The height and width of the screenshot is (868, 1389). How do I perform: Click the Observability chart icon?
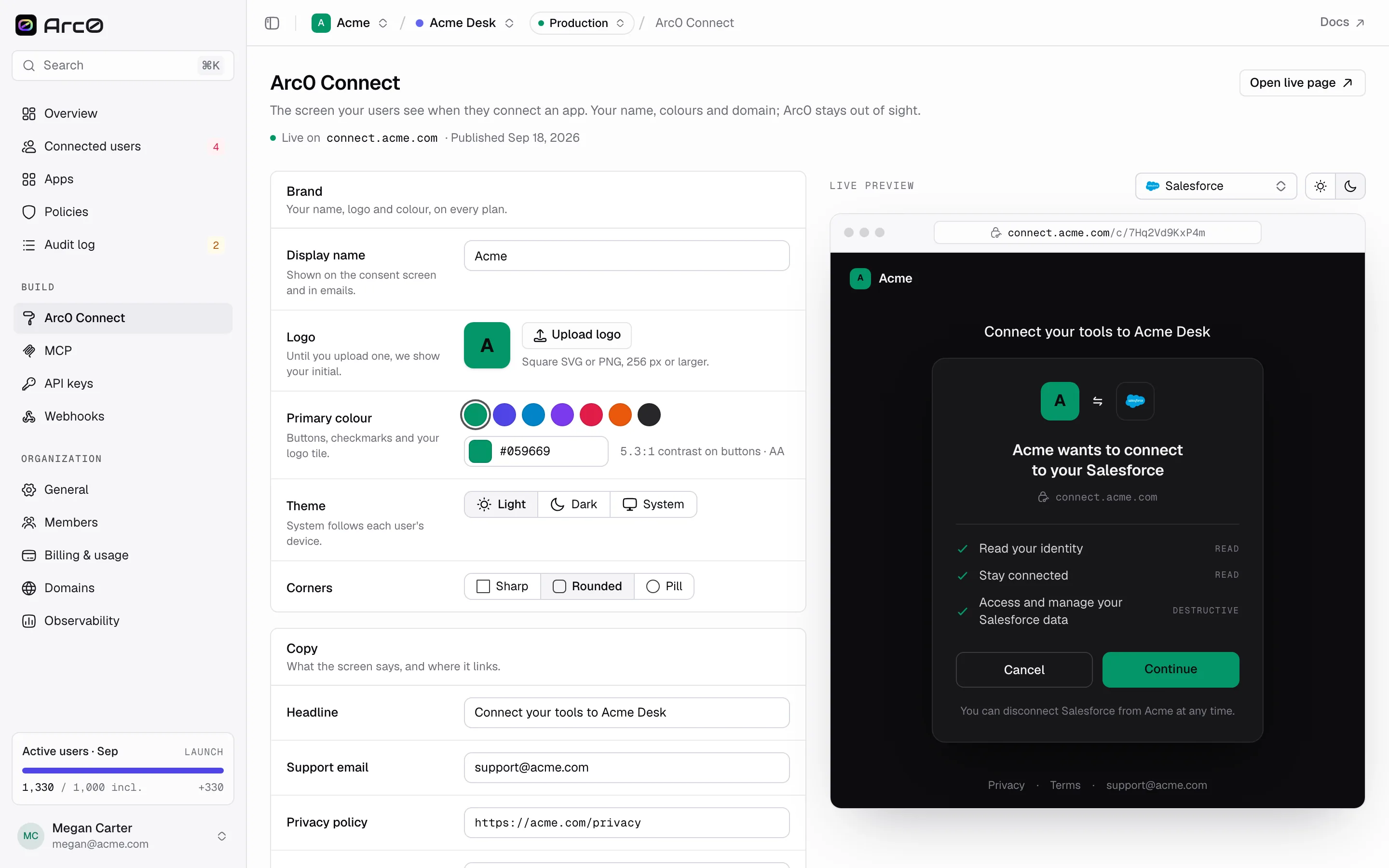tap(29, 621)
